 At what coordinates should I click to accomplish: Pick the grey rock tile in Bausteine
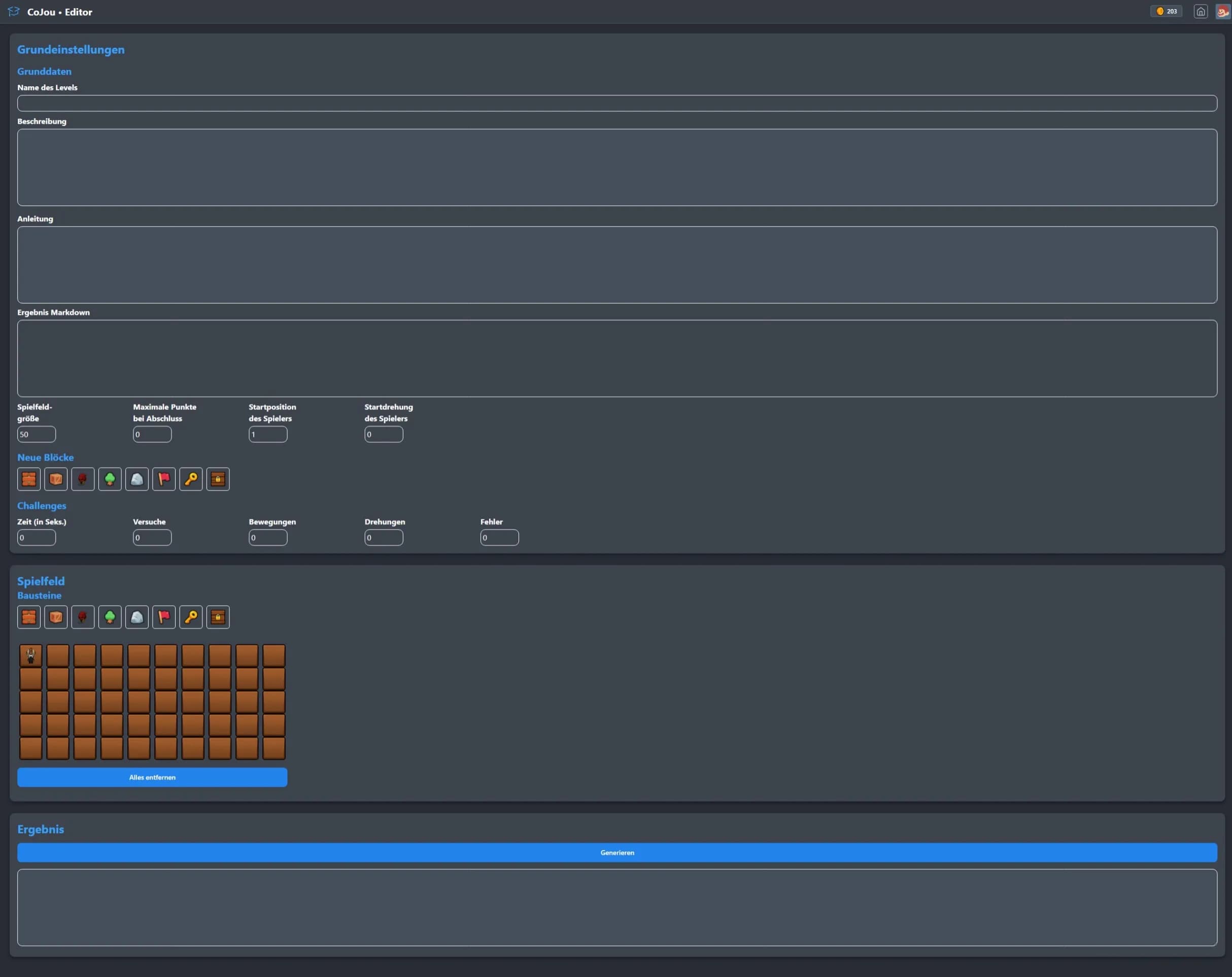(137, 617)
